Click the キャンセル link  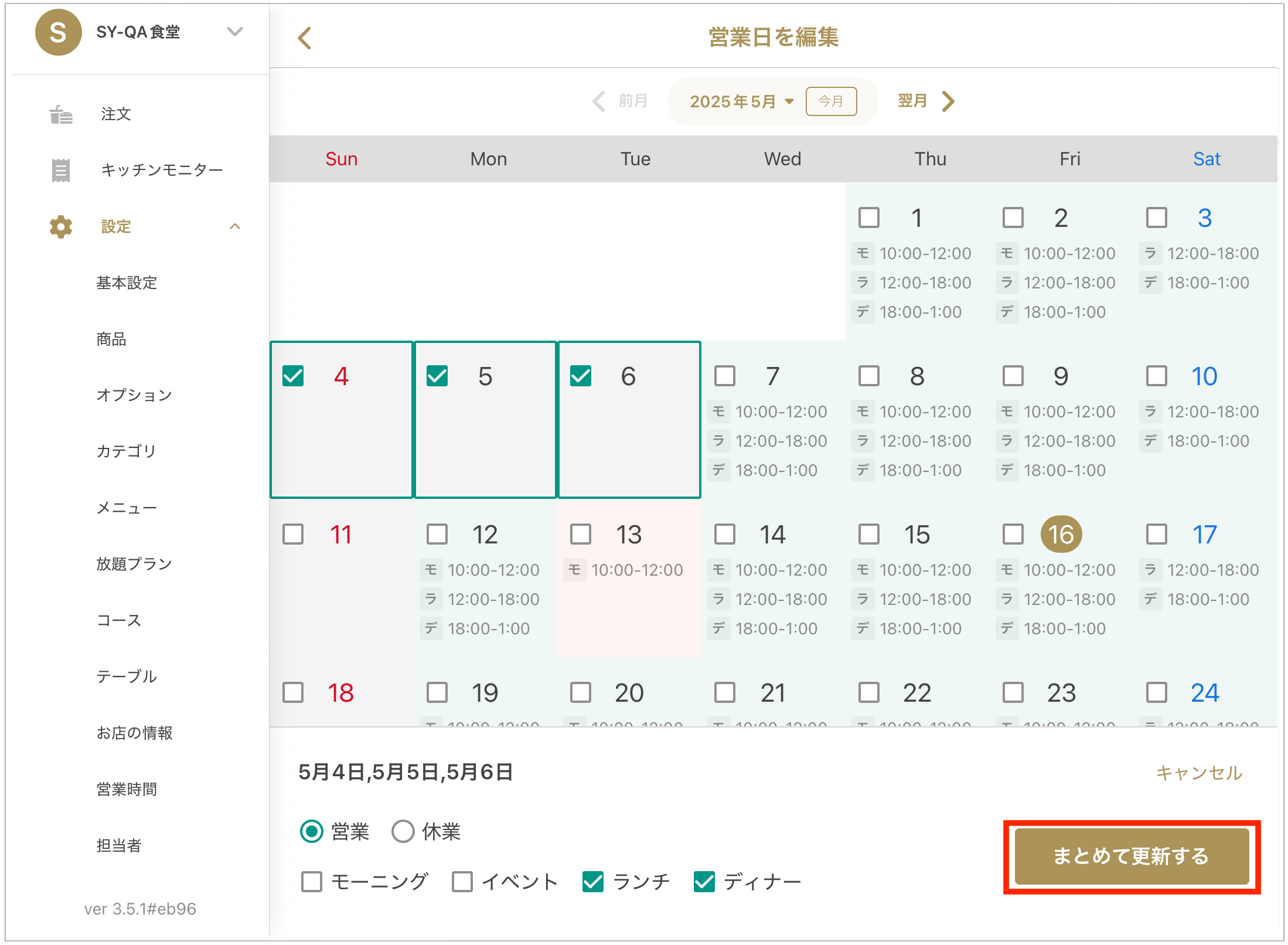click(x=1199, y=773)
